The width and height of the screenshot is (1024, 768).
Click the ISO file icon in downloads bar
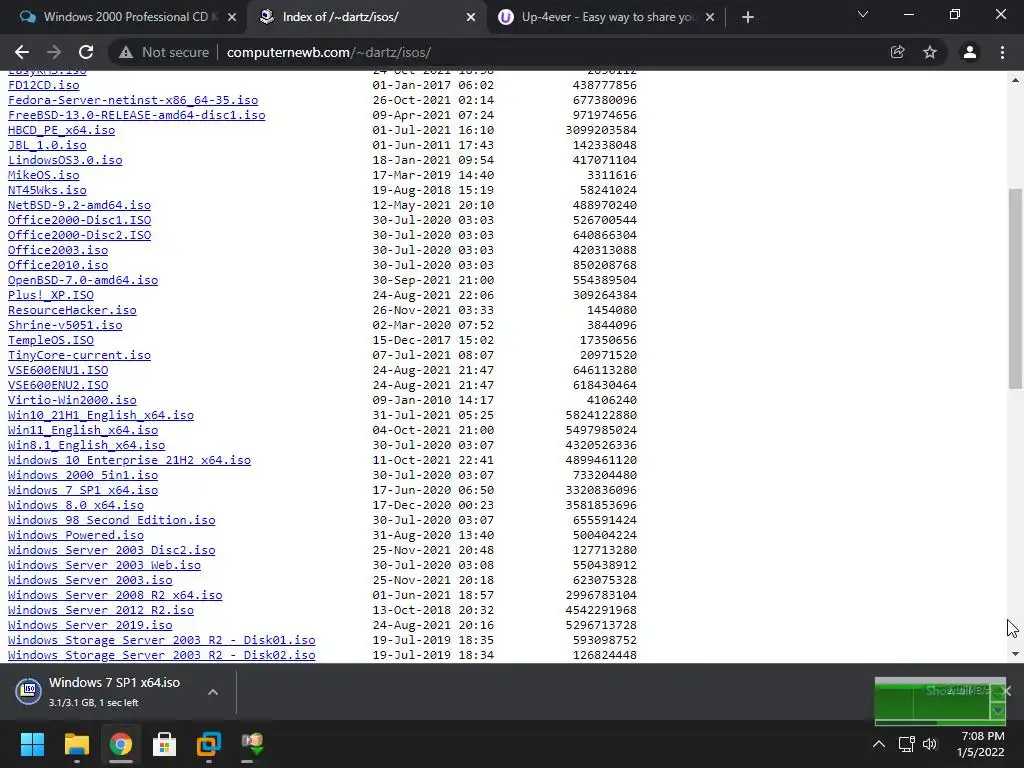pos(29,691)
